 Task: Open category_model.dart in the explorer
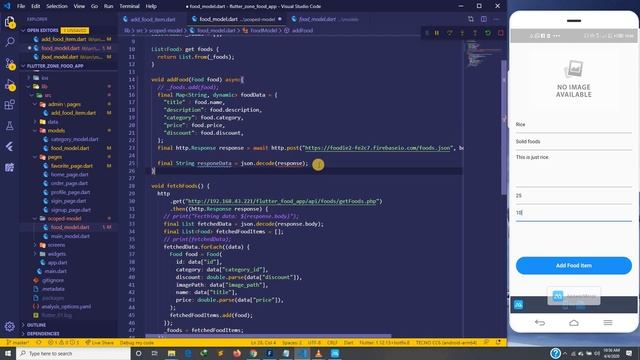74,139
